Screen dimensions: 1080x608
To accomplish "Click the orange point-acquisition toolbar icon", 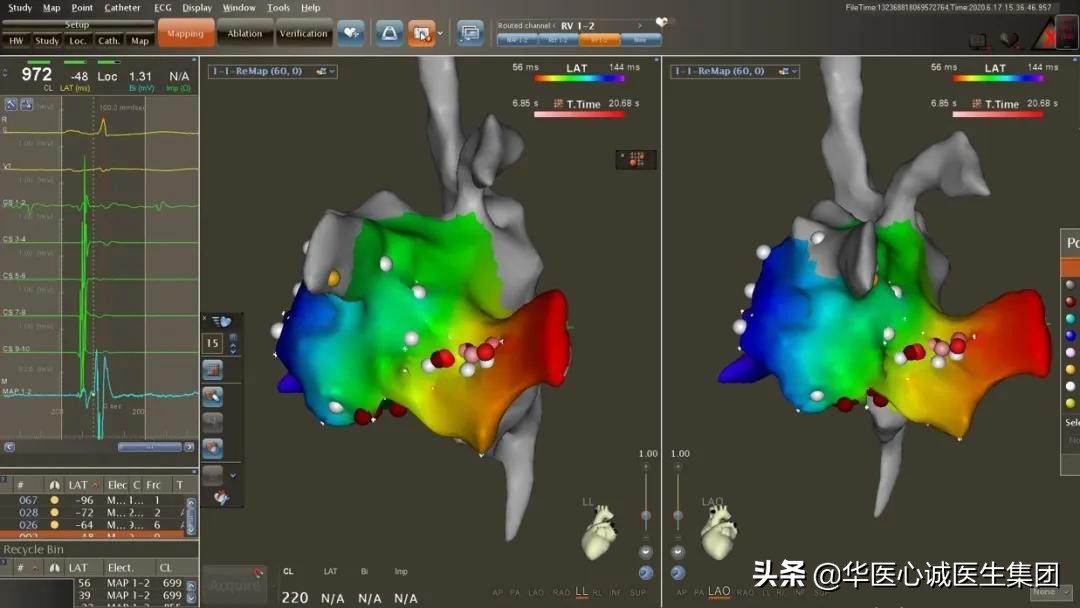I will pyautogui.click(x=422, y=32).
